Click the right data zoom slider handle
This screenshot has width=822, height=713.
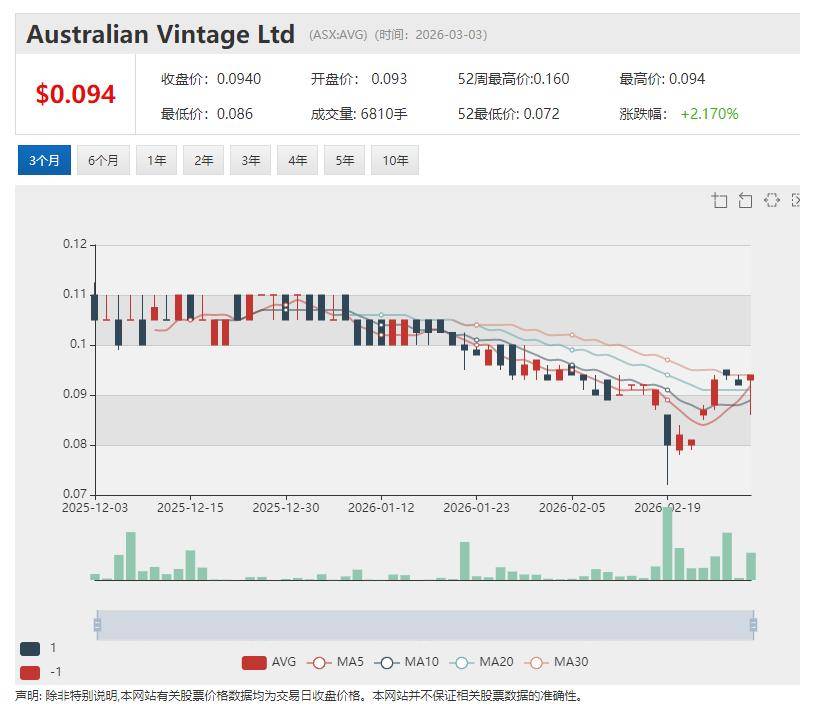[753, 625]
